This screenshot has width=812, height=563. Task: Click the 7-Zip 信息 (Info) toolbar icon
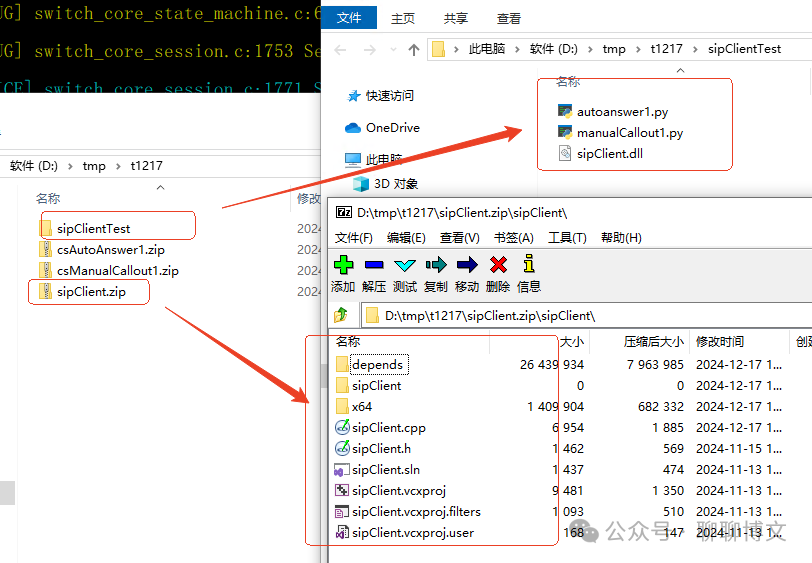coord(529,264)
